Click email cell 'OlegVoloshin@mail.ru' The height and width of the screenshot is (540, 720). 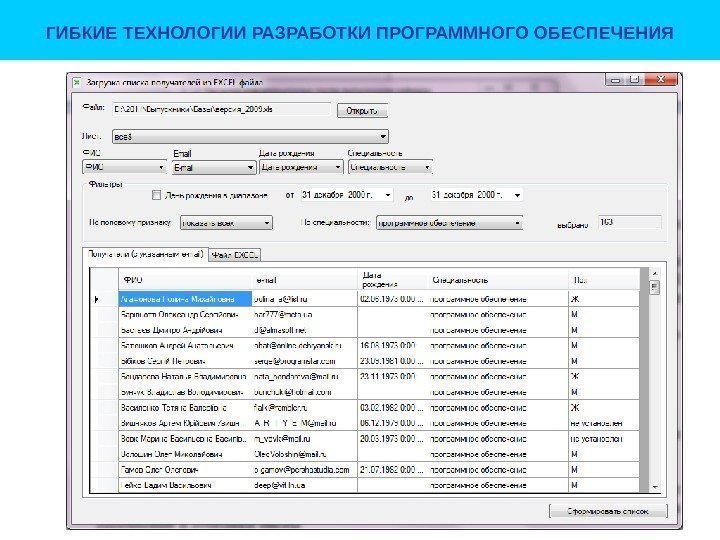304,454
